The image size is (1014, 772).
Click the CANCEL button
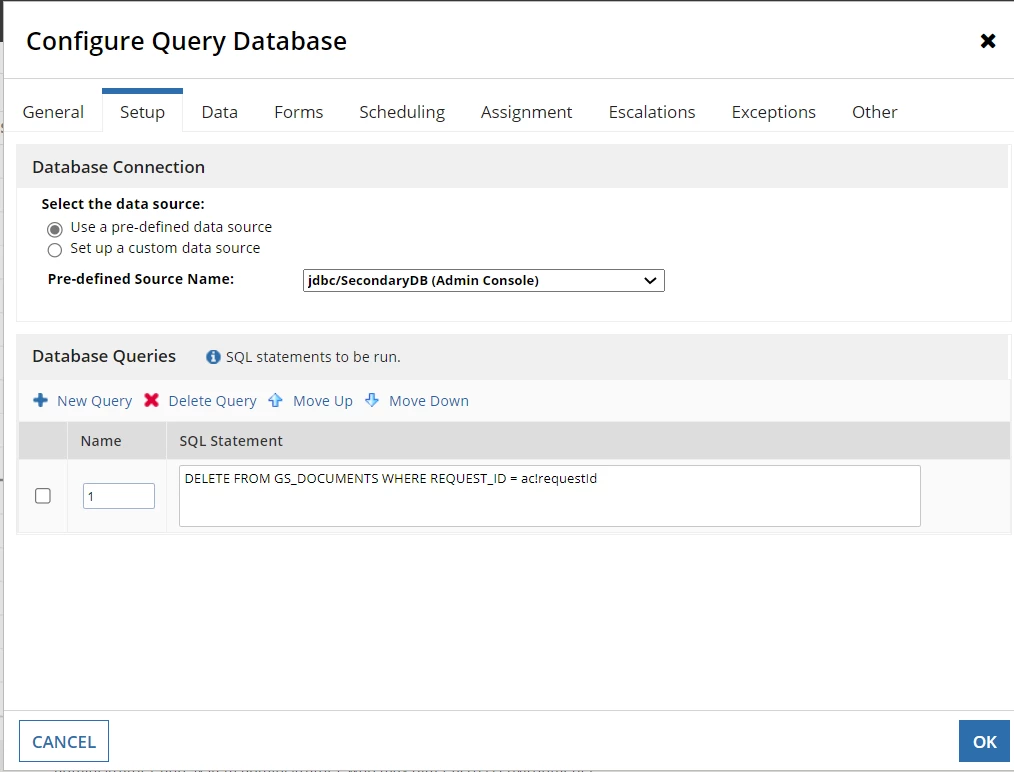click(x=64, y=741)
